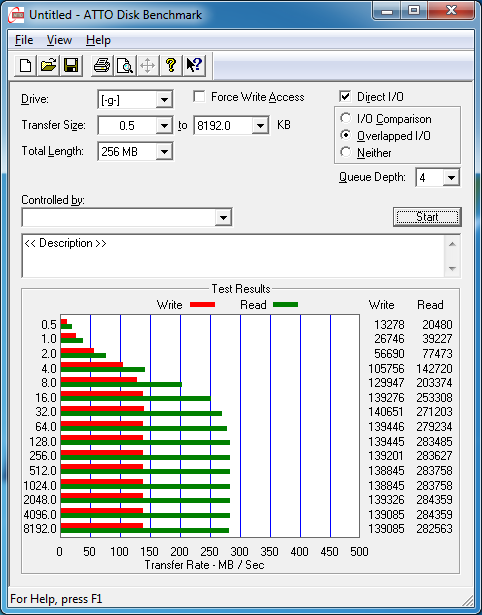The height and width of the screenshot is (615, 482).
Task: Click the New document toolbar icon
Action: pyautogui.click(x=25, y=65)
